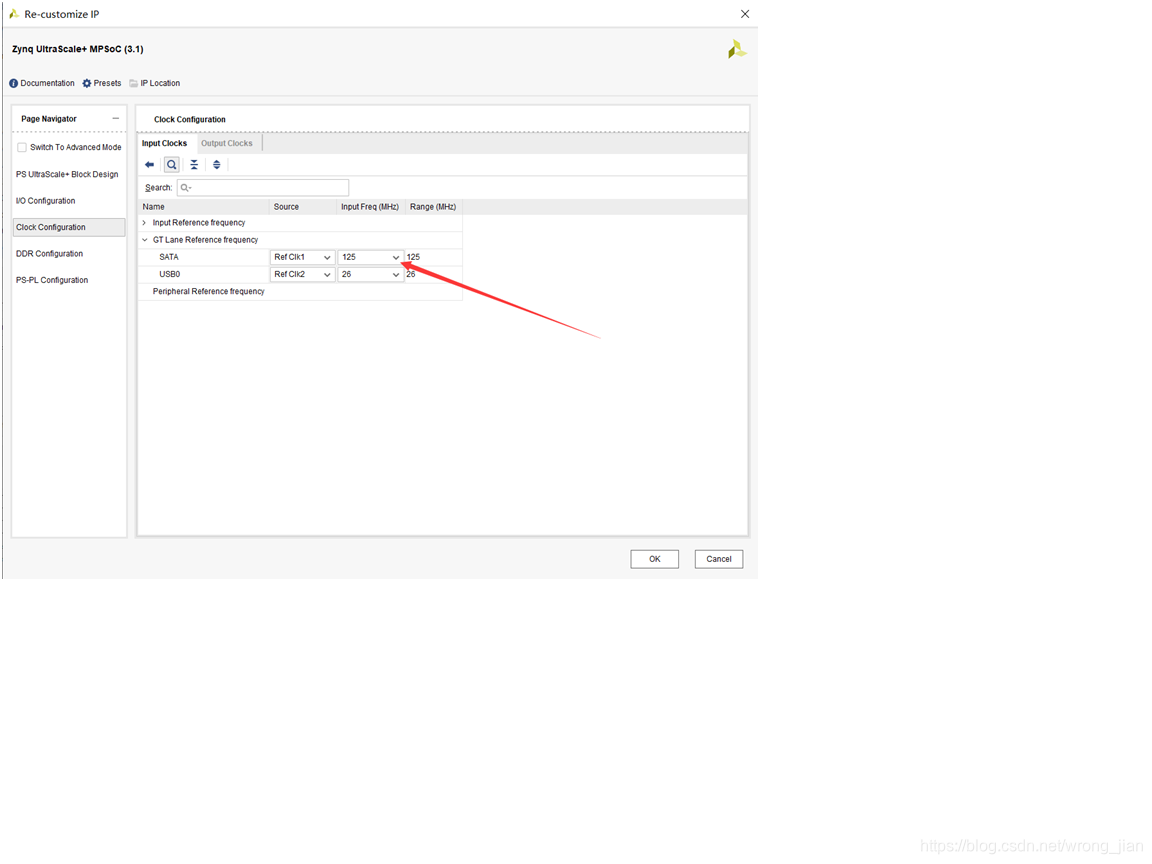Viewport: 1152px width, 864px height.
Task: Click the Input Freq (MHz) column header
Action: (x=370, y=206)
